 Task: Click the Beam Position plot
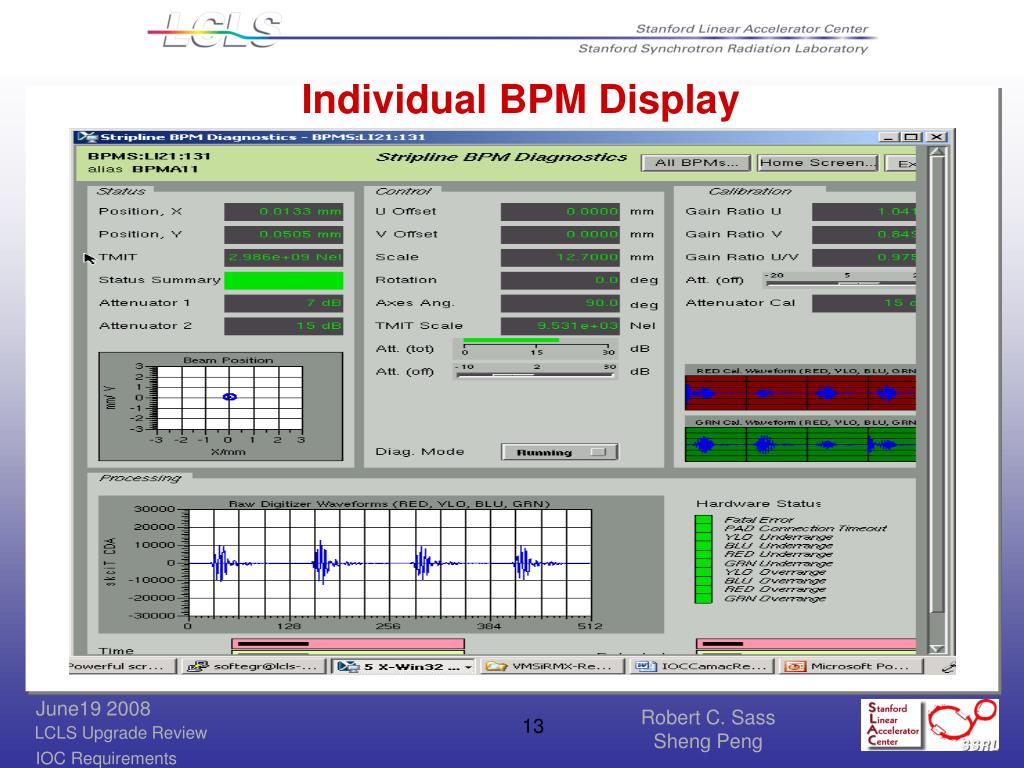click(229, 397)
